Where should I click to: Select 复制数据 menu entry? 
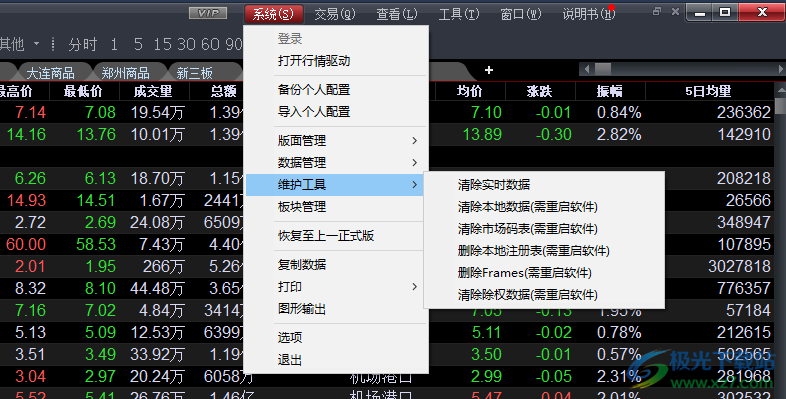click(335, 265)
